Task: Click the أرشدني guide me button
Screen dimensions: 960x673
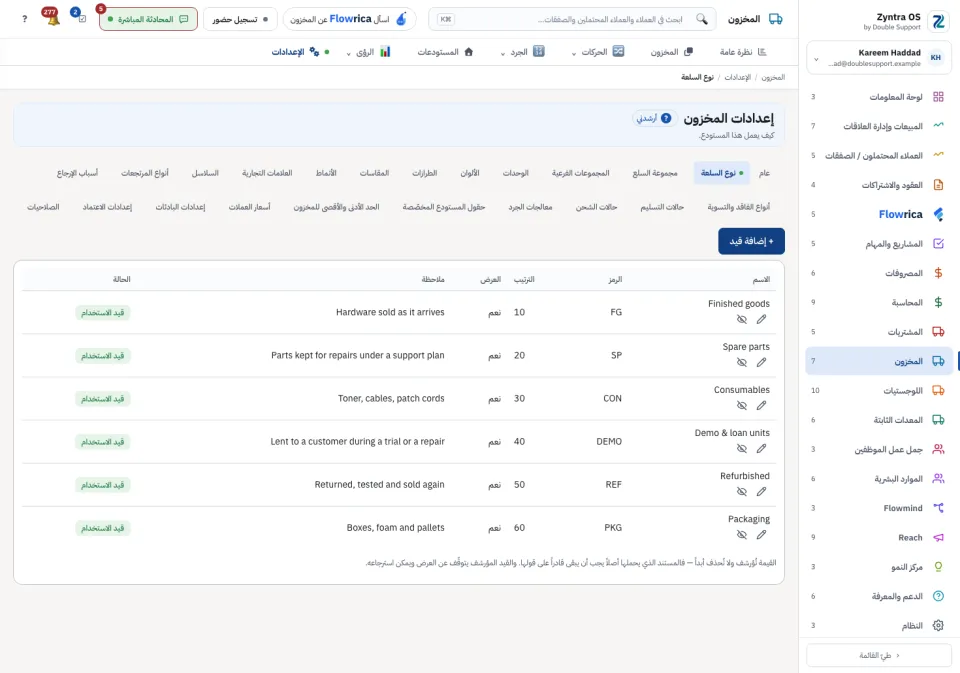Action: 653,118
